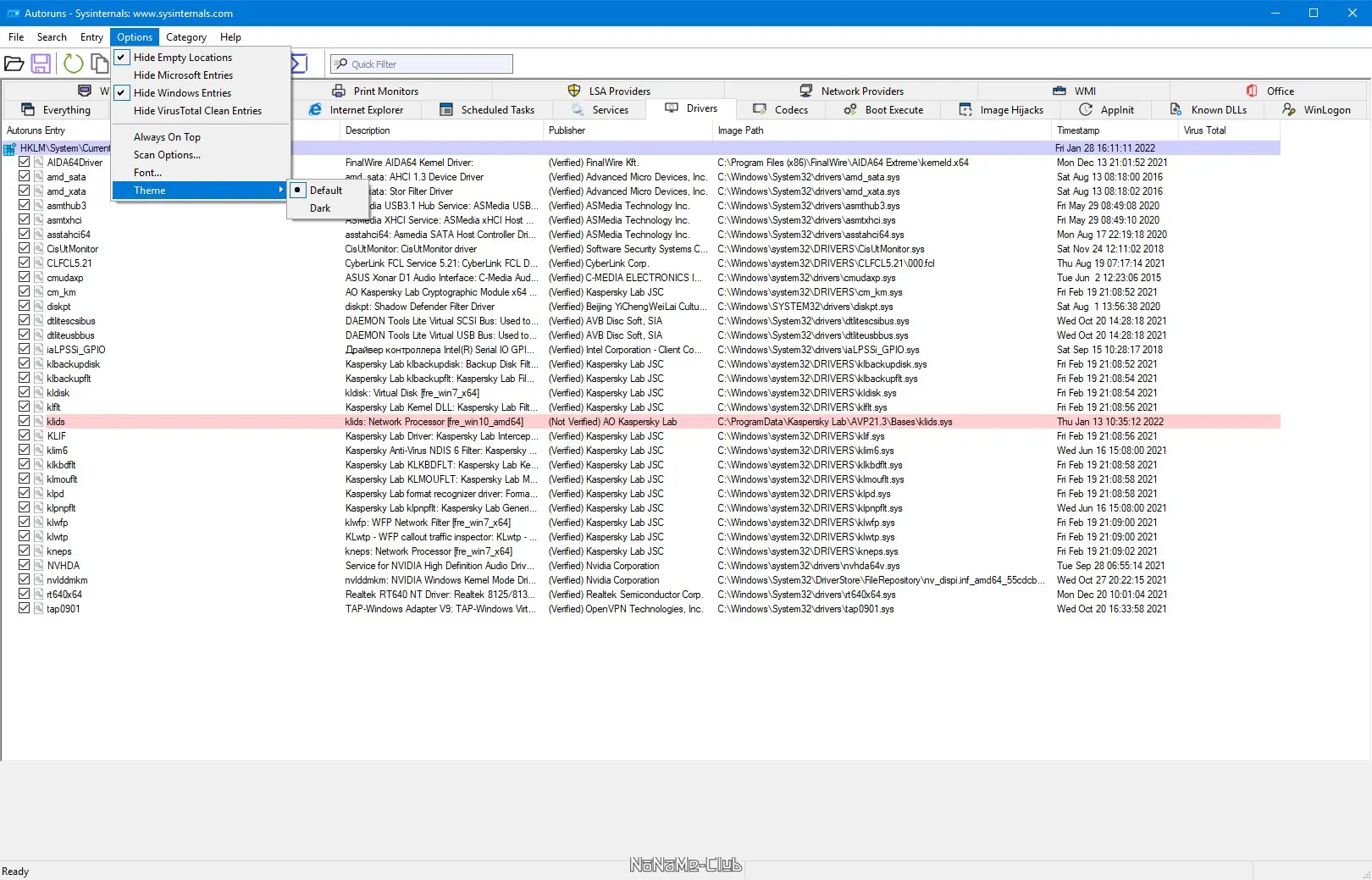Select the Default theme radio option
The image size is (1372, 880).
coord(329,191)
